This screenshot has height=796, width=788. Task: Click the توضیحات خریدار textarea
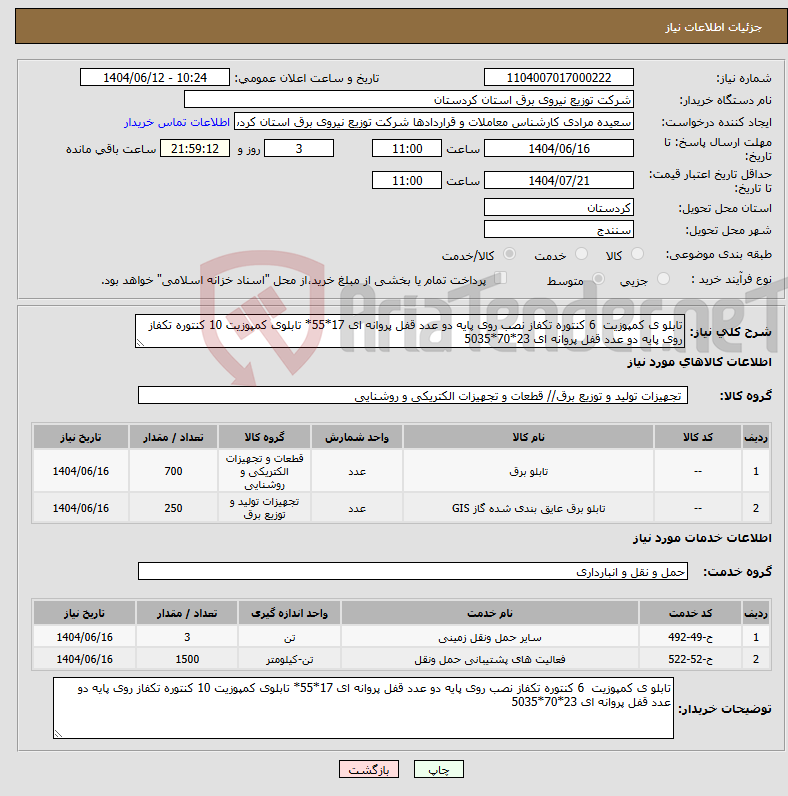[x=363, y=708]
